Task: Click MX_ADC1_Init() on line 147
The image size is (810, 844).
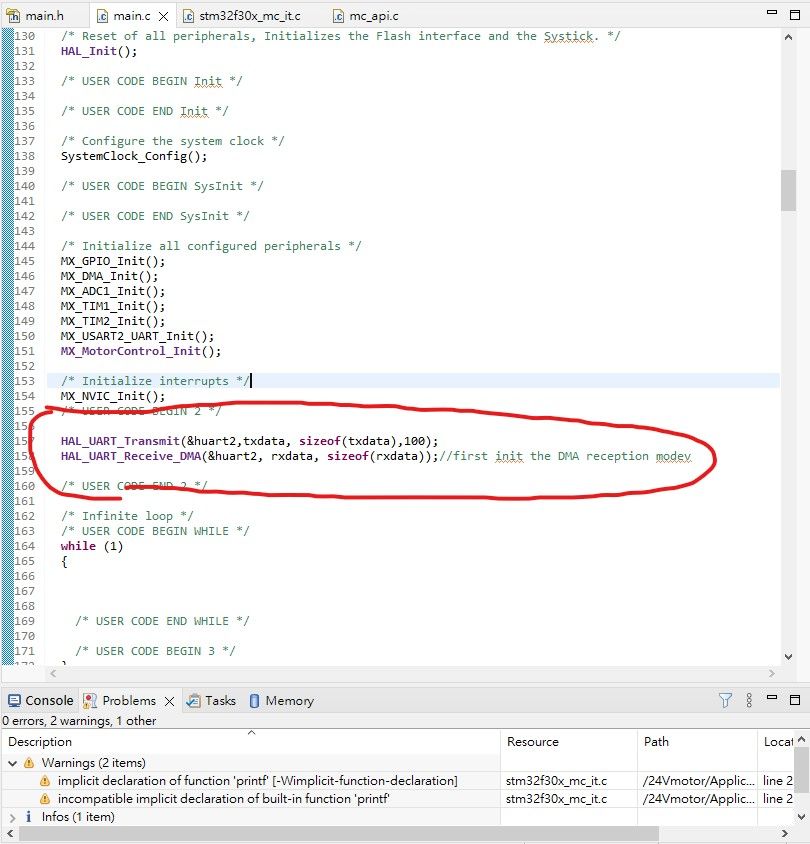Action: [112, 291]
